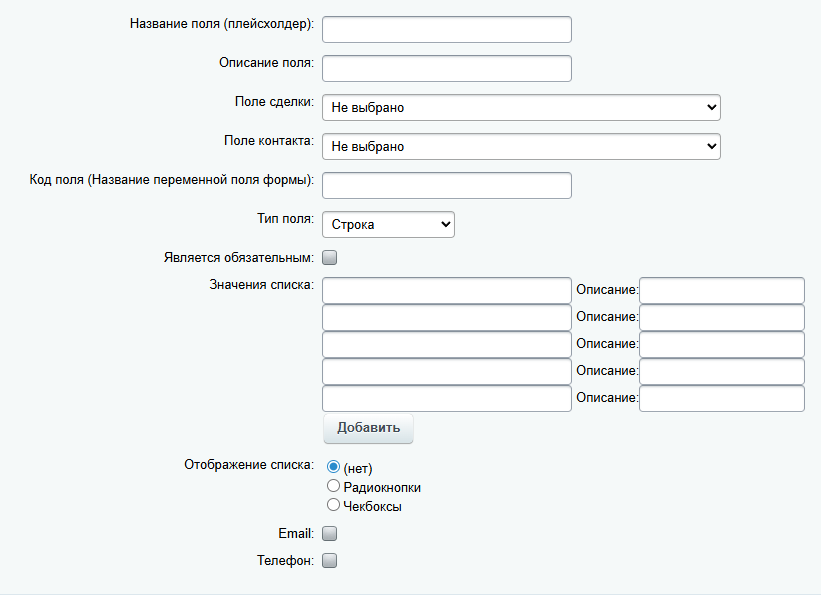Enable the «Является обязательным» checkbox
The image size is (821, 597).
pos(330,257)
